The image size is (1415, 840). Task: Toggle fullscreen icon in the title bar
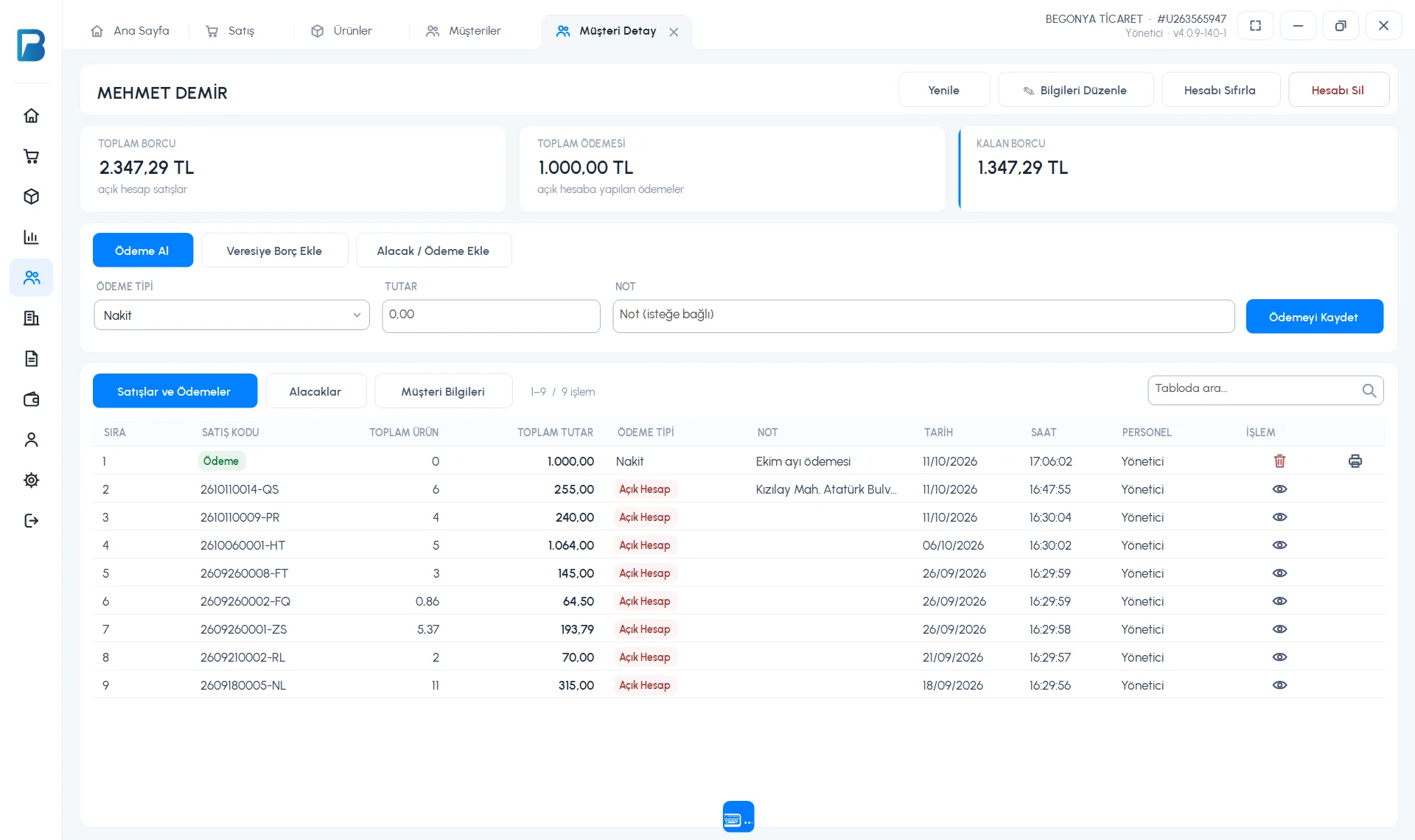pyautogui.click(x=1255, y=26)
